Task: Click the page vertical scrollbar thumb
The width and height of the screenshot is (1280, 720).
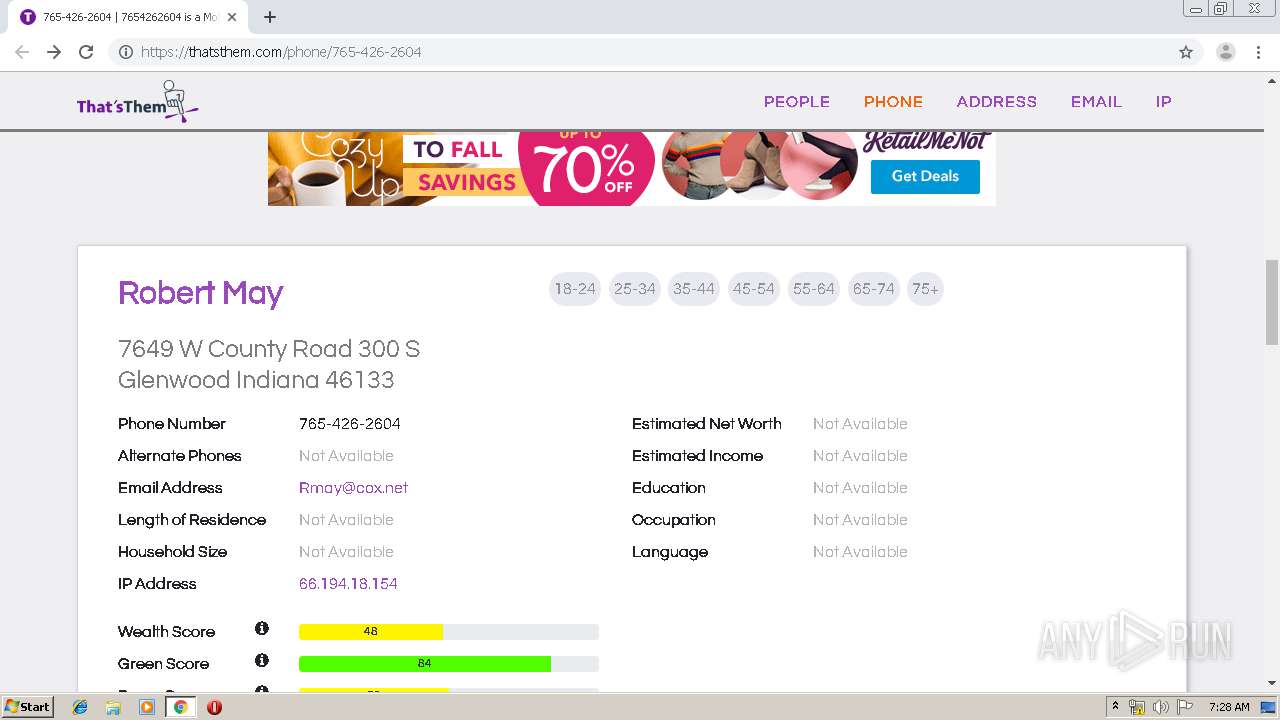Action: (1272, 302)
